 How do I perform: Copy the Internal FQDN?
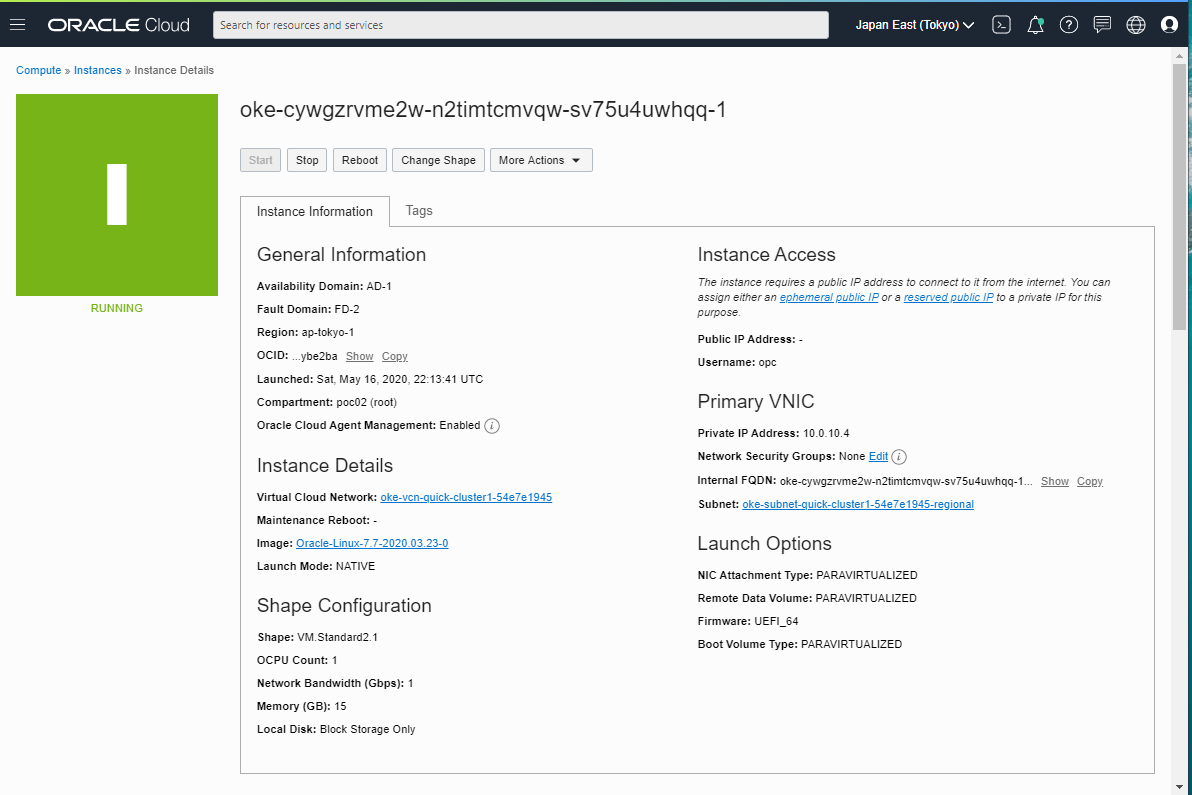[1089, 481]
